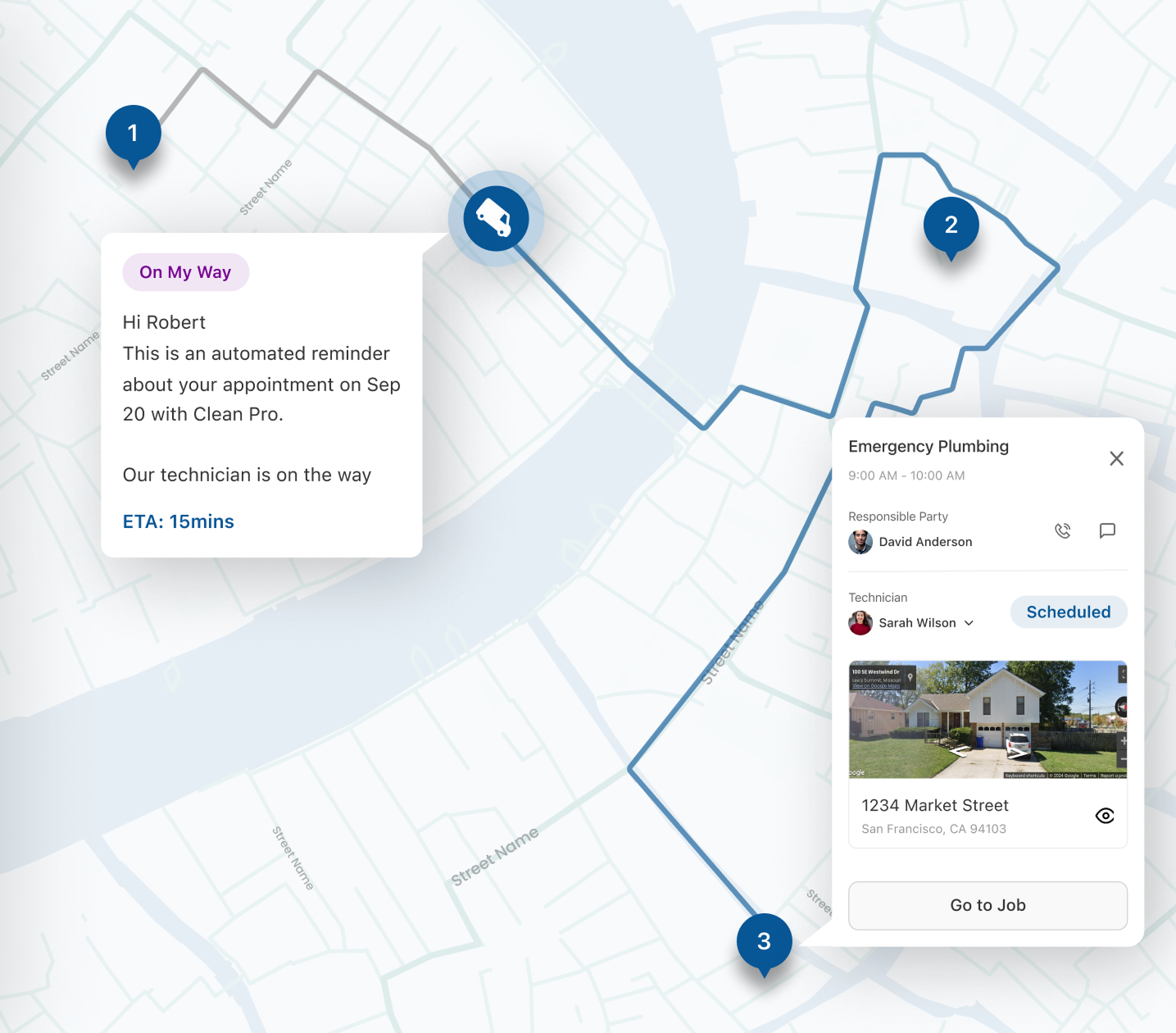Zoom in on the street view image
Screen dimensions: 1176x1033
click(1124, 740)
